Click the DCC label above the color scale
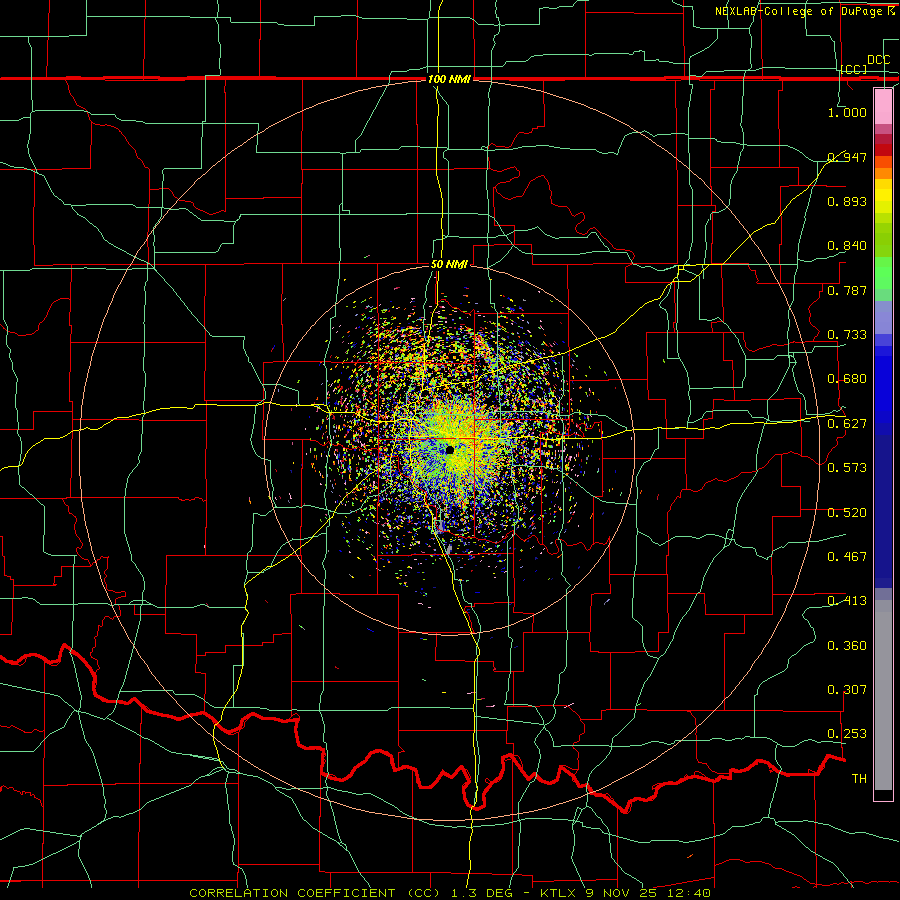The width and height of the screenshot is (900, 900). pos(878,60)
